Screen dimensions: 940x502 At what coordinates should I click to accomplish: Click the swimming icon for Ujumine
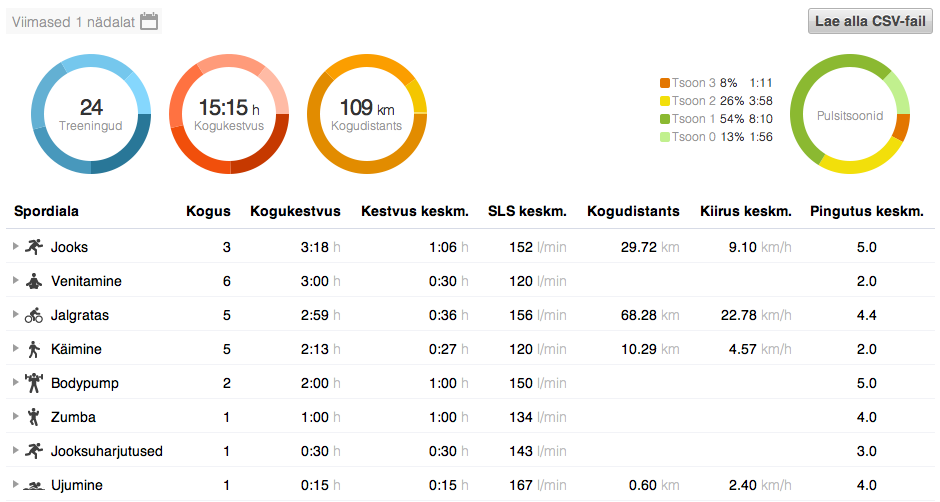(x=35, y=485)
